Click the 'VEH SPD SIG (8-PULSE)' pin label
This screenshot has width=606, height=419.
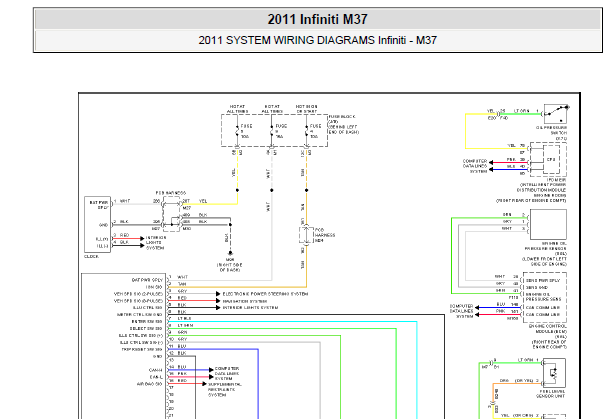pyautogui.click(x=138, y=301)
